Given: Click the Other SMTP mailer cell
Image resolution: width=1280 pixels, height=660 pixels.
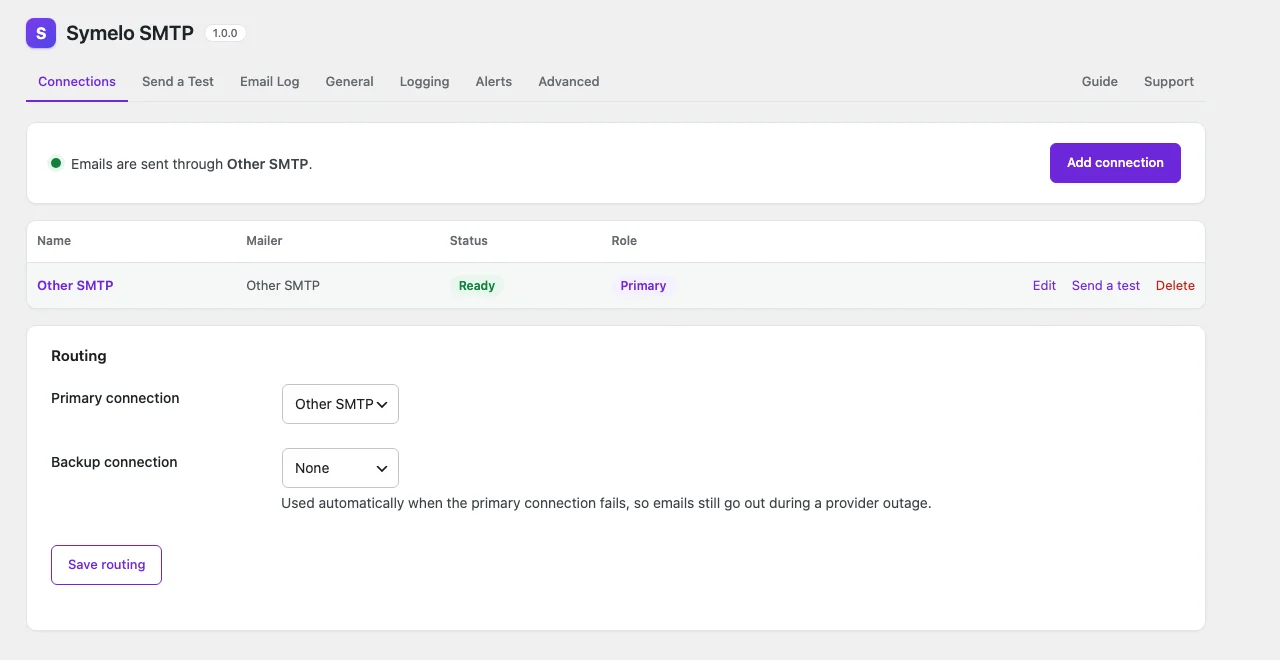Looking at the screenshot, I should click(x=283, y=286).
